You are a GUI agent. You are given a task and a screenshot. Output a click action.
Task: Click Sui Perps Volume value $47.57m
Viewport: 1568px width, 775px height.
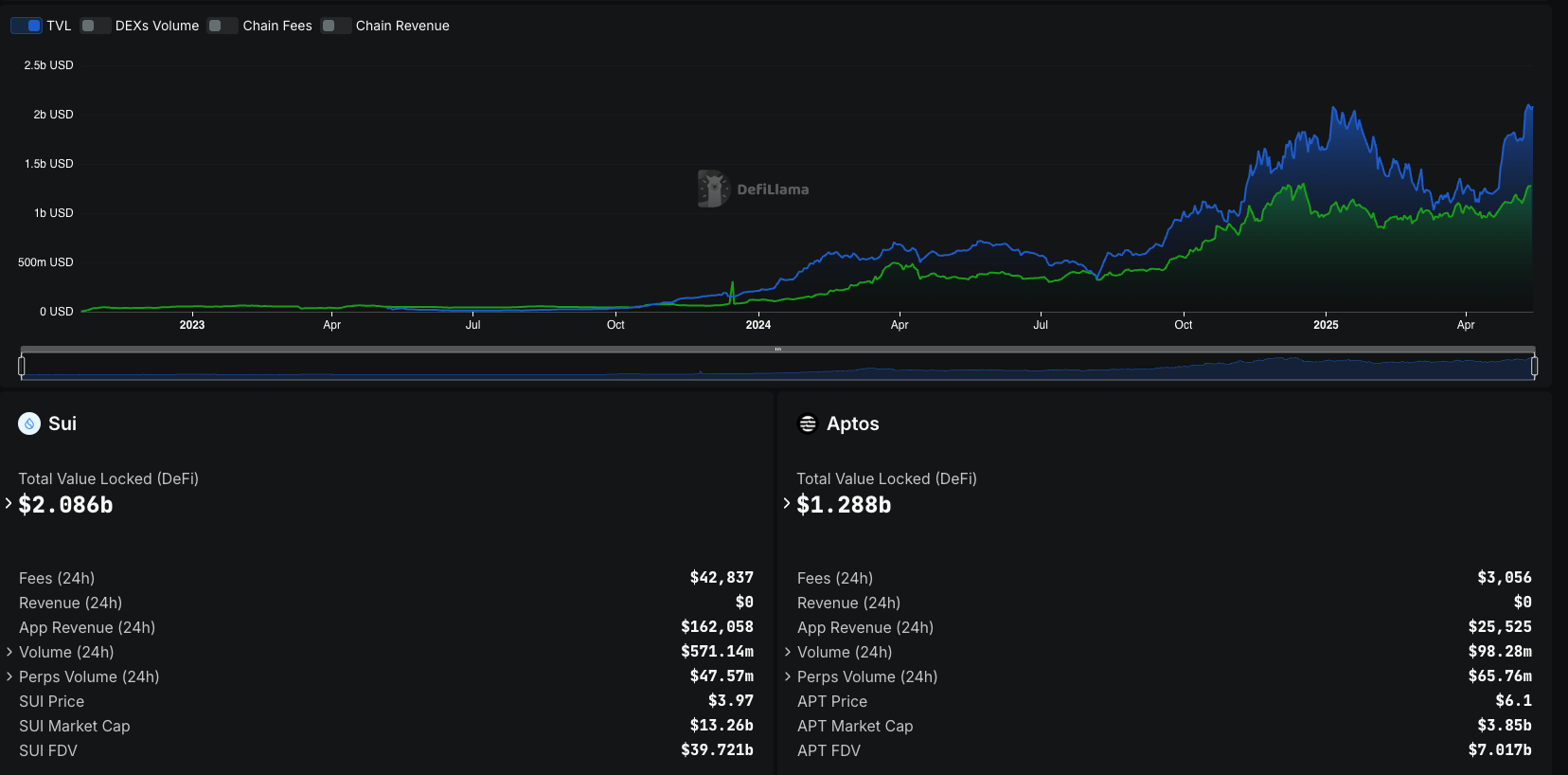[722, 676]
